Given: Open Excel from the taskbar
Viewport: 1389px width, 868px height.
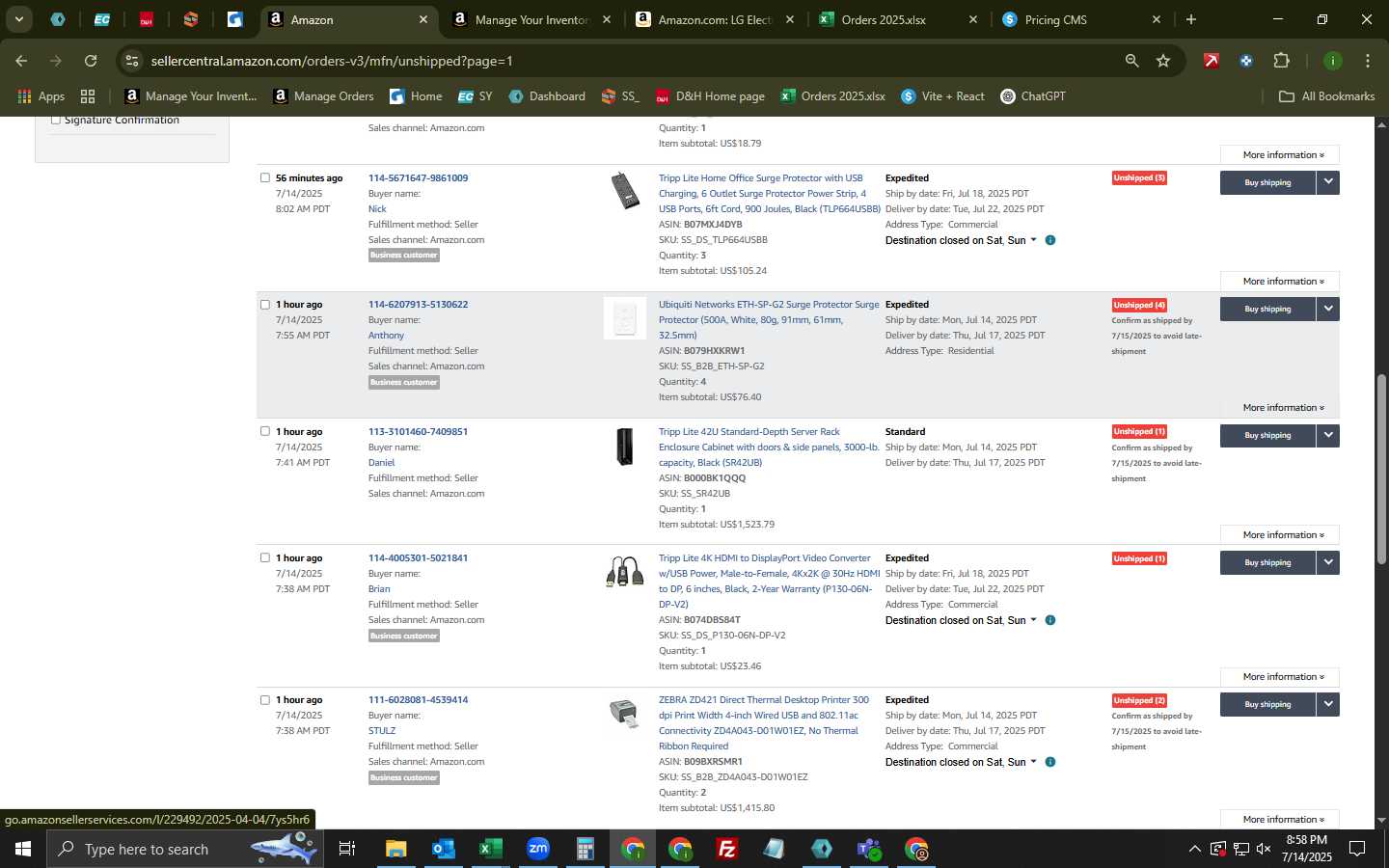Looking at the screenshot, I should 490,849.
